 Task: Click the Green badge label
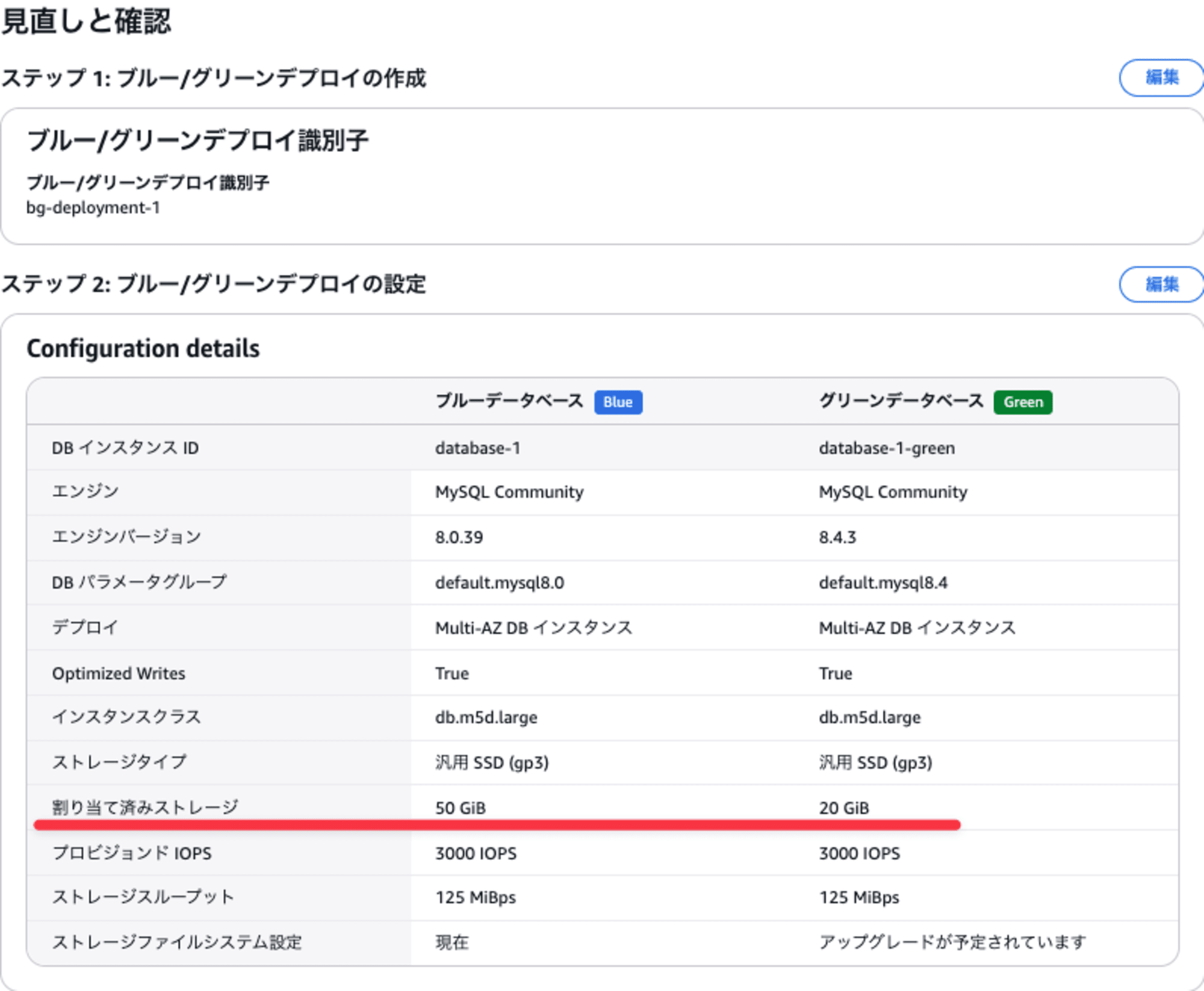pos(1023,402)
